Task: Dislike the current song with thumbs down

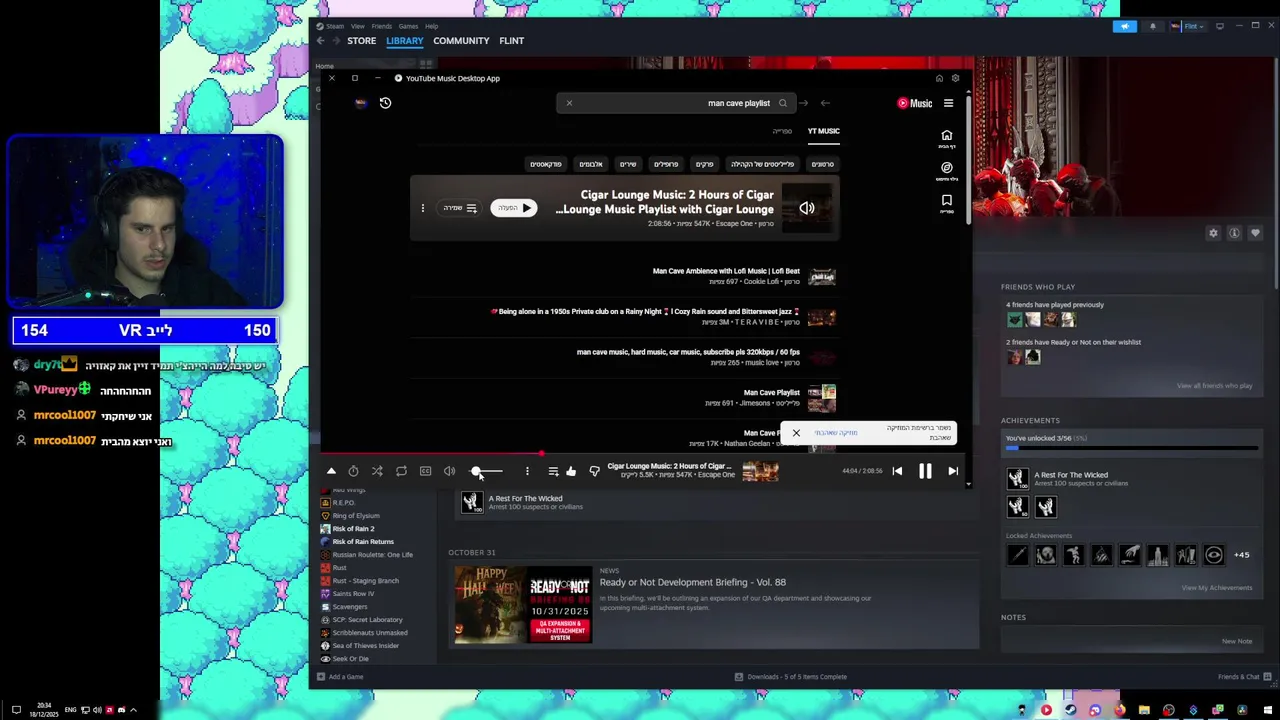Action: [x=594, y=471]
